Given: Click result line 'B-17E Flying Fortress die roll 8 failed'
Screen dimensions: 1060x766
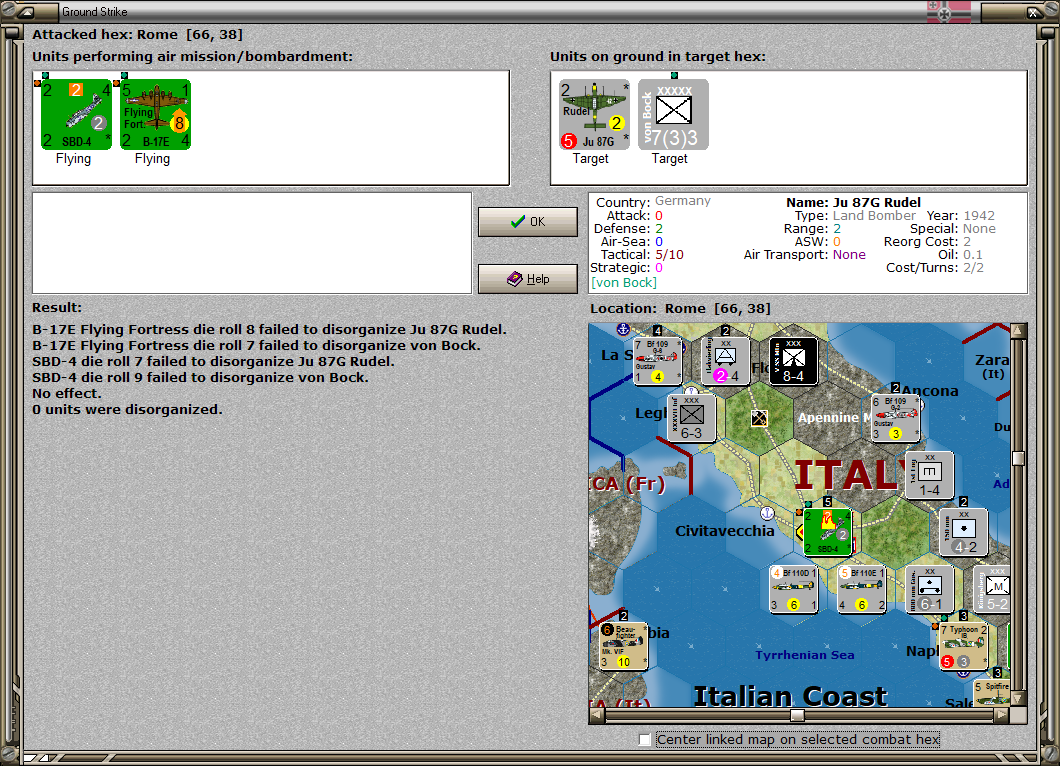Looking at the screenshot, I should click(x=269, y=330).
